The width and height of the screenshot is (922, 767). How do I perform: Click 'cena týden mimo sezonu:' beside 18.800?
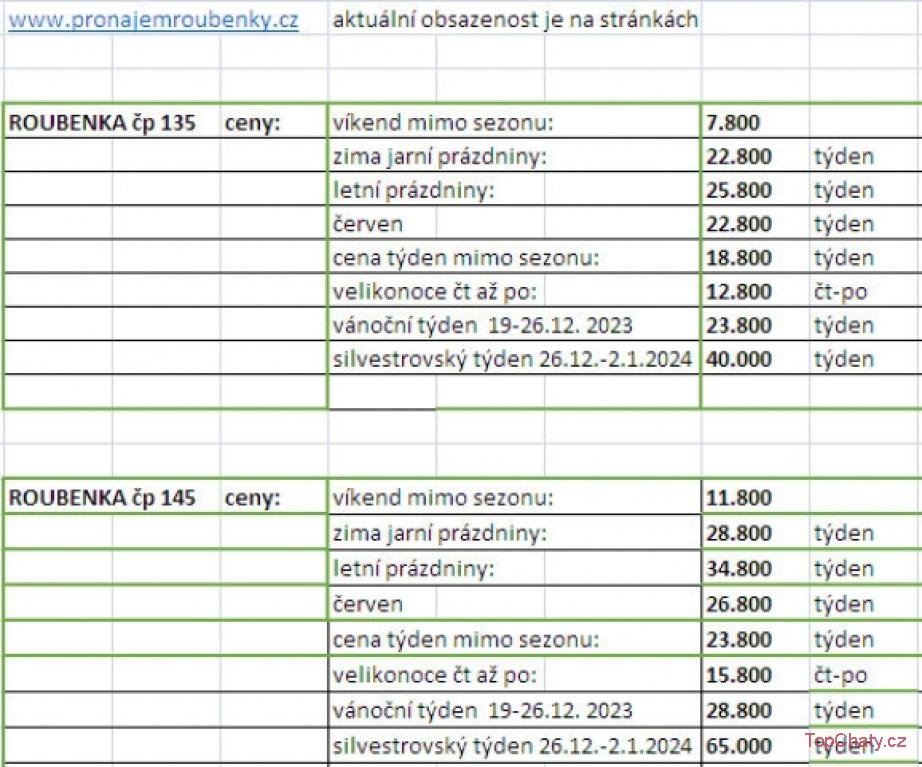[x=466, y=258]
